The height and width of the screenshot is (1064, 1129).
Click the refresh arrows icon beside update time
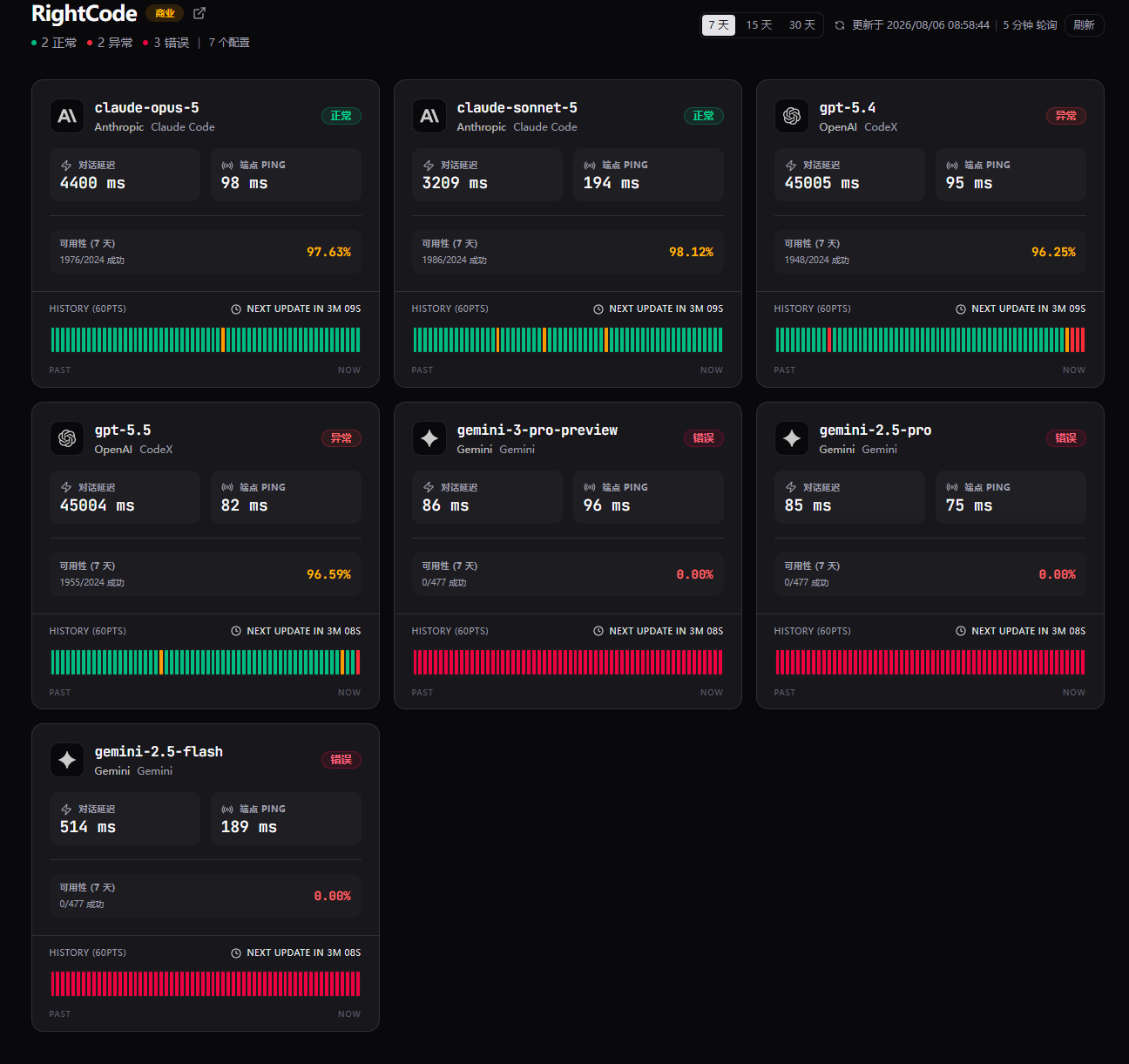tap(840, 25)
